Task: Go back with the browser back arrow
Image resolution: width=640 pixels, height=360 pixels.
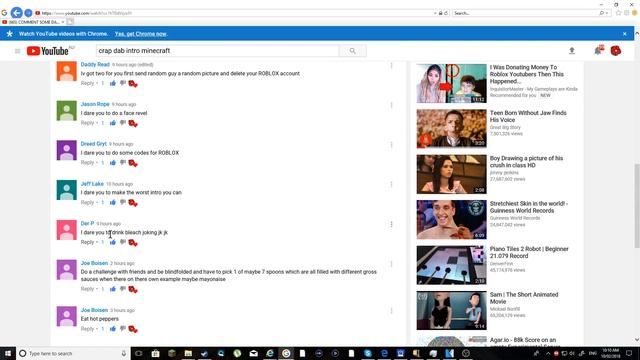Action: (16, 13)
